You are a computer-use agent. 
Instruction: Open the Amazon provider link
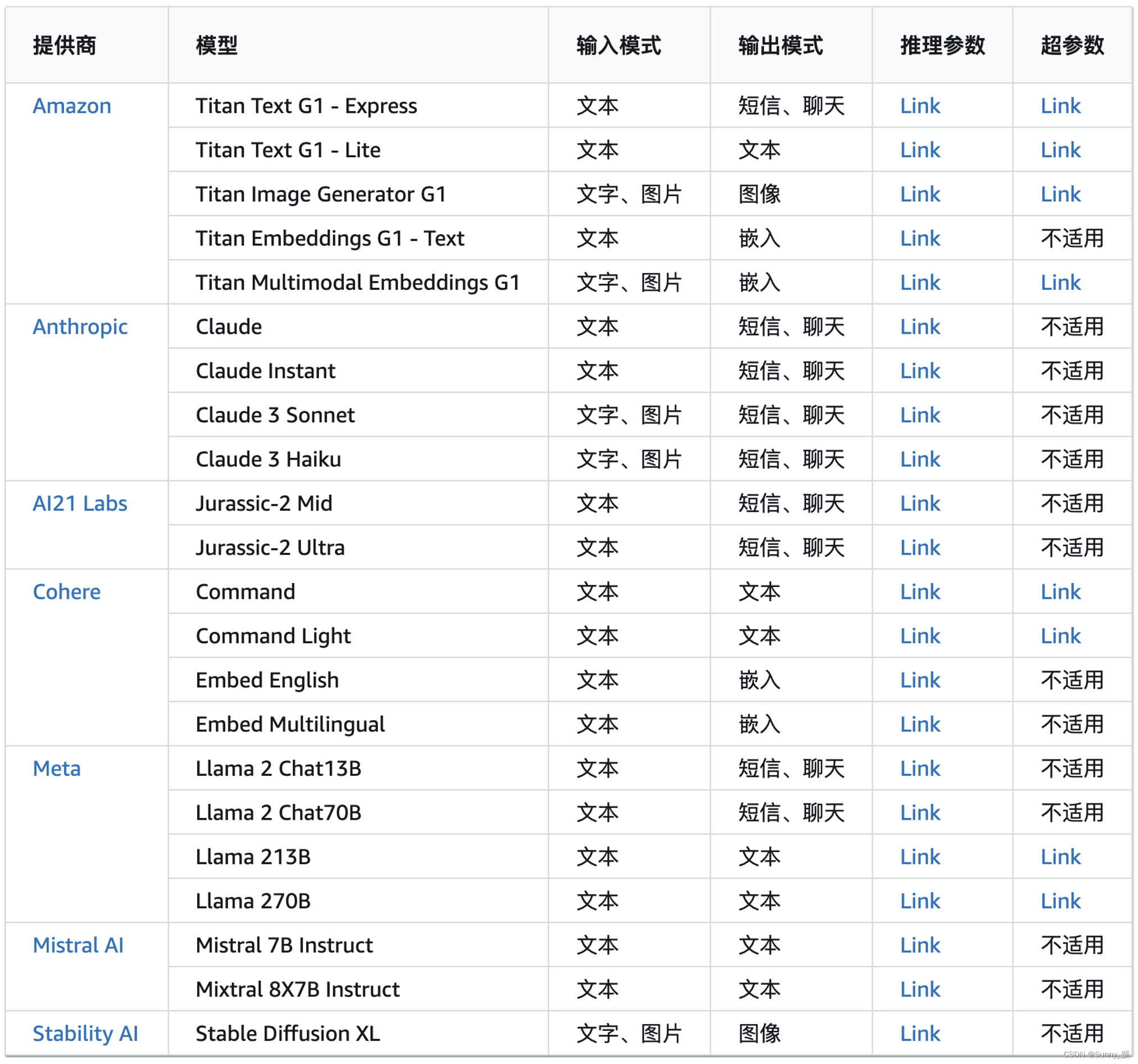(71, 106)
